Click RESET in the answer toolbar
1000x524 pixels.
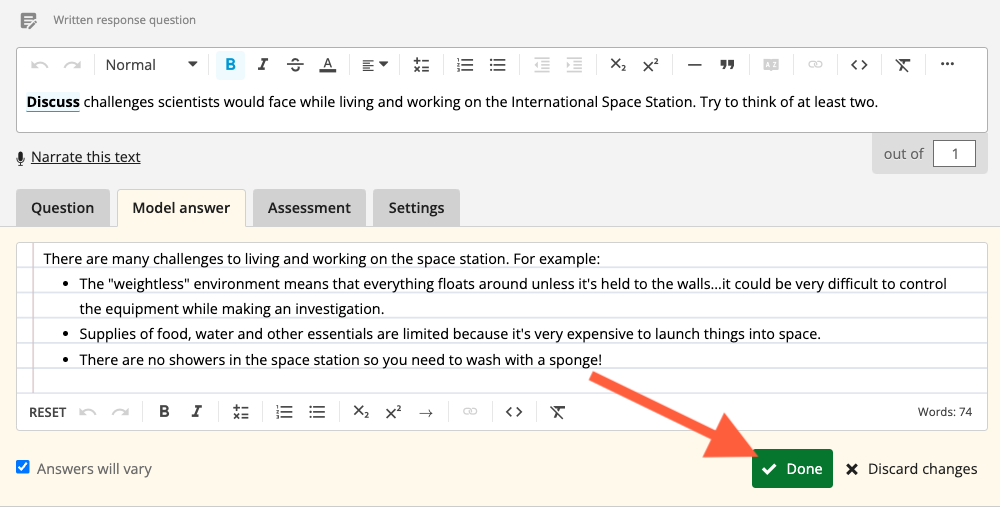click(47, 412)
